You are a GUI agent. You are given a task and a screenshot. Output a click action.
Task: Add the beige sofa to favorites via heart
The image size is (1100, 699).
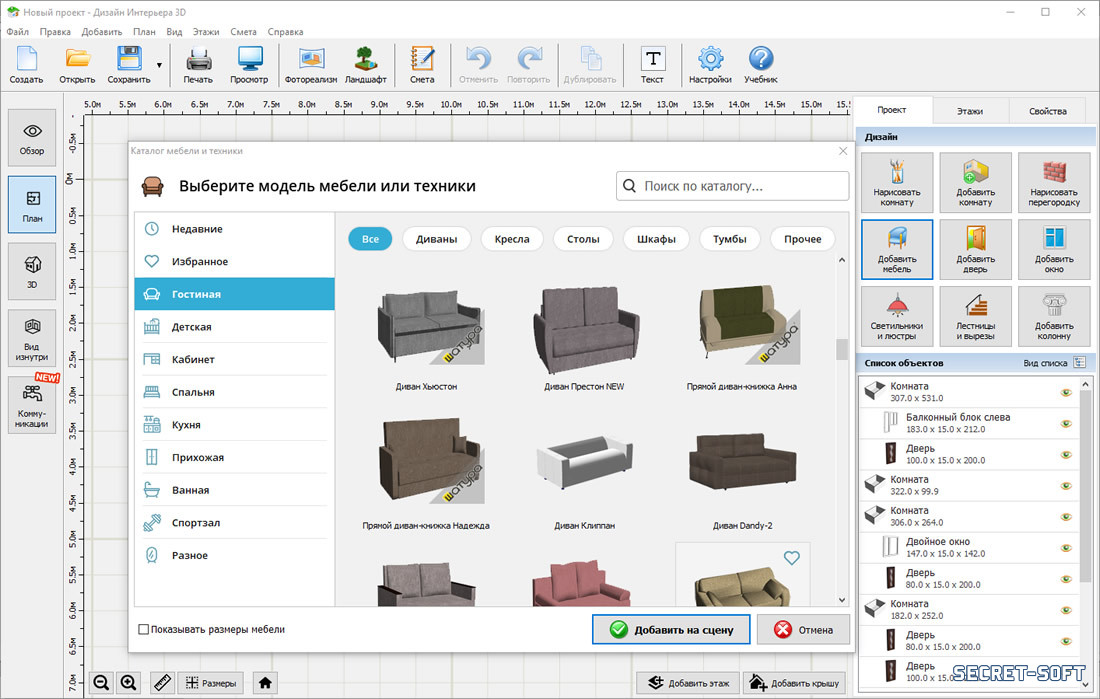point(791,558)
